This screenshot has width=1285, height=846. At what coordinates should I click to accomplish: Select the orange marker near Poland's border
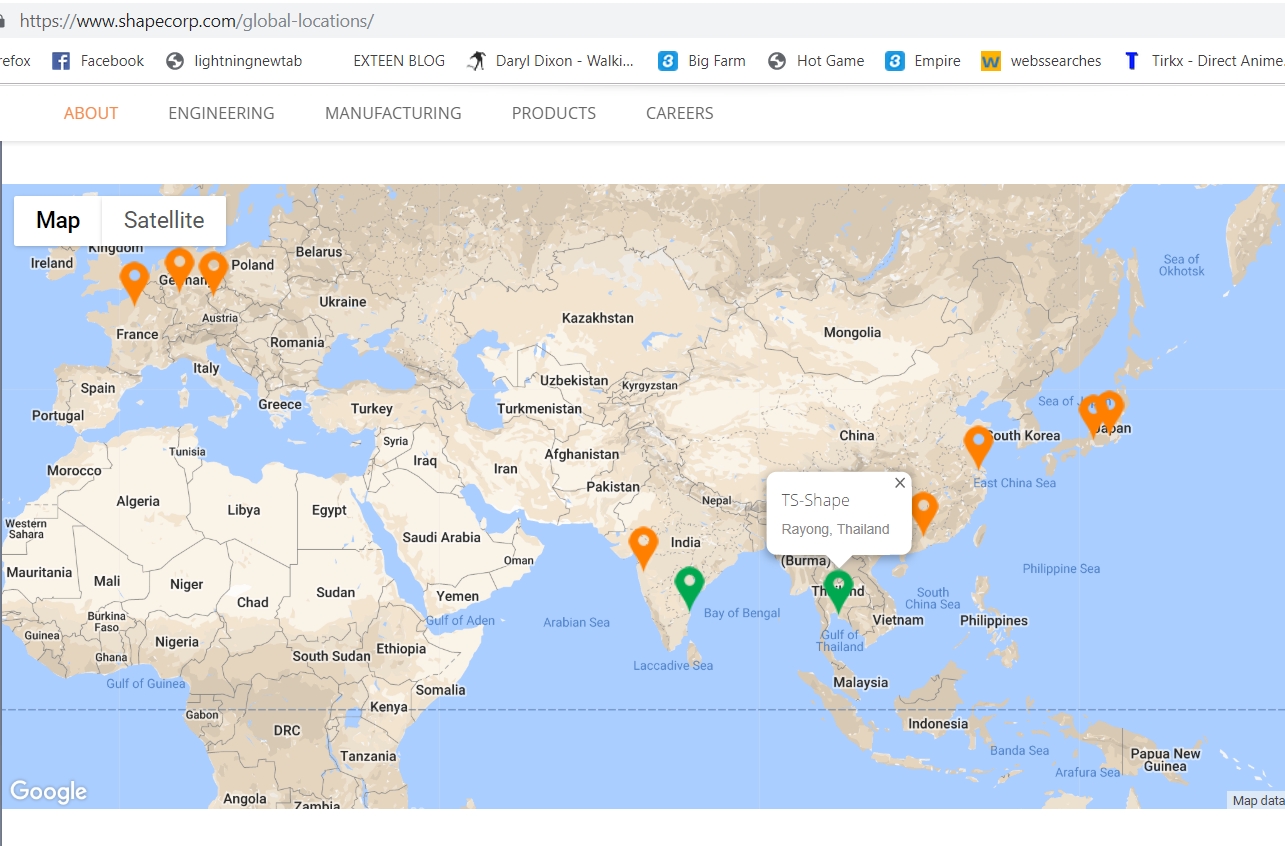click(213, 270)
